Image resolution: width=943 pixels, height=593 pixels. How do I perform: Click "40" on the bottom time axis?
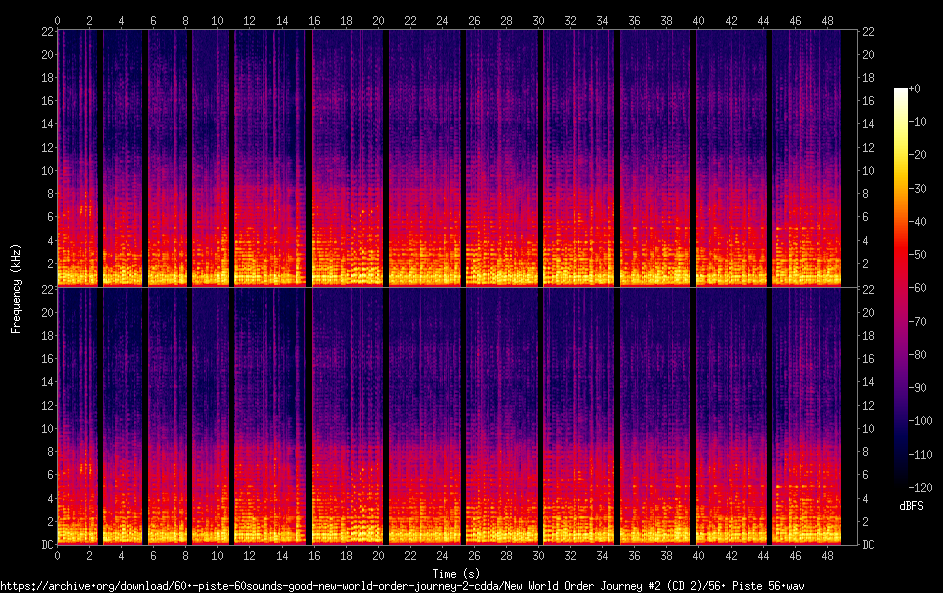click(x=698, y=556)
